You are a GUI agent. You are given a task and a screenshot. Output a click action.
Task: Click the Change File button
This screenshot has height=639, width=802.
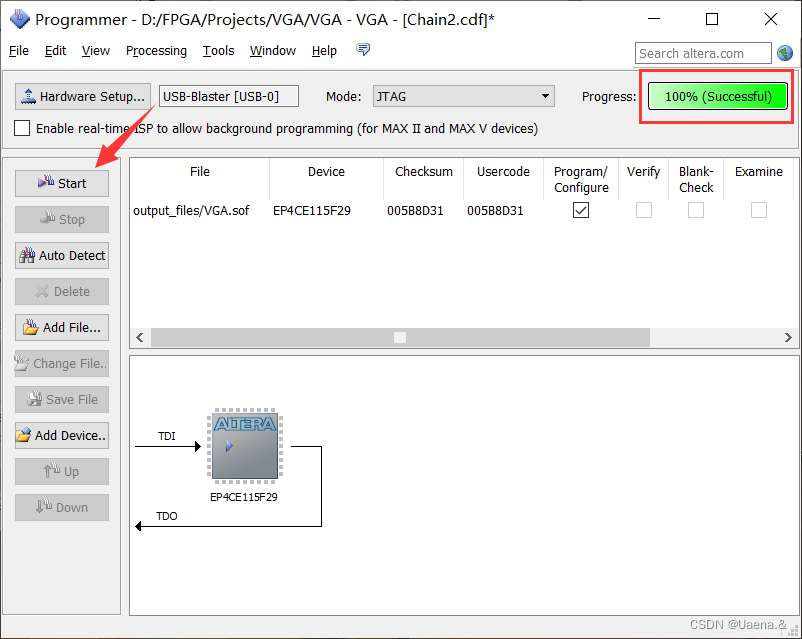coord(62,363)
